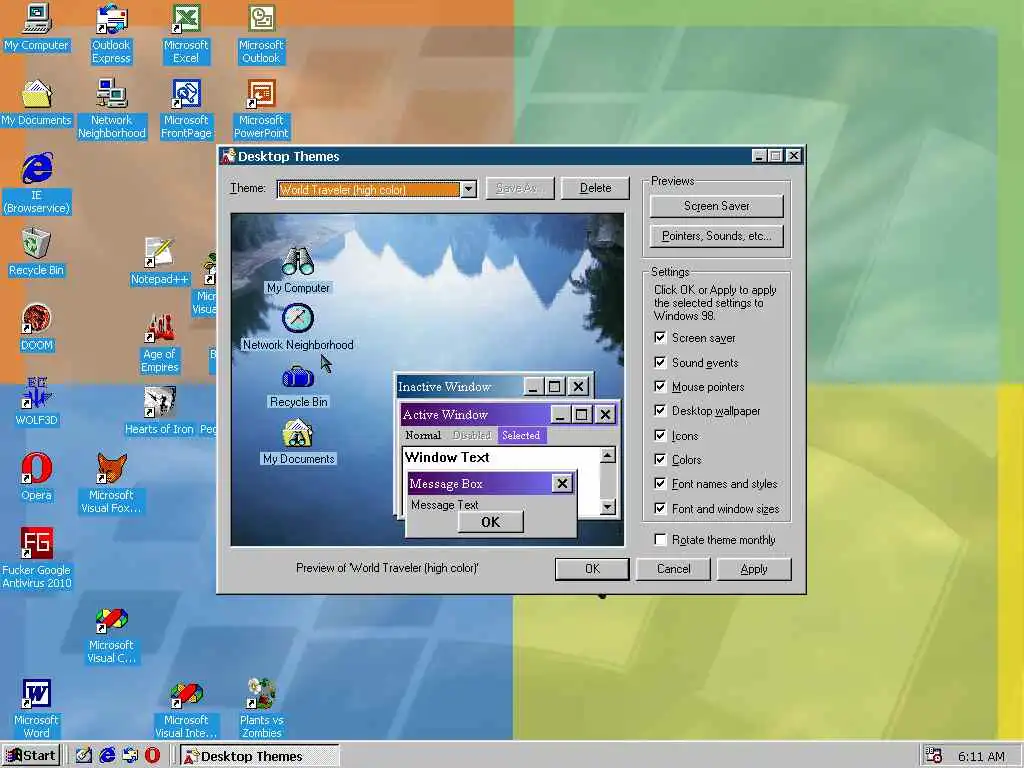
Task: Click the system tray scheduler icon
Action: pos(934,756)
